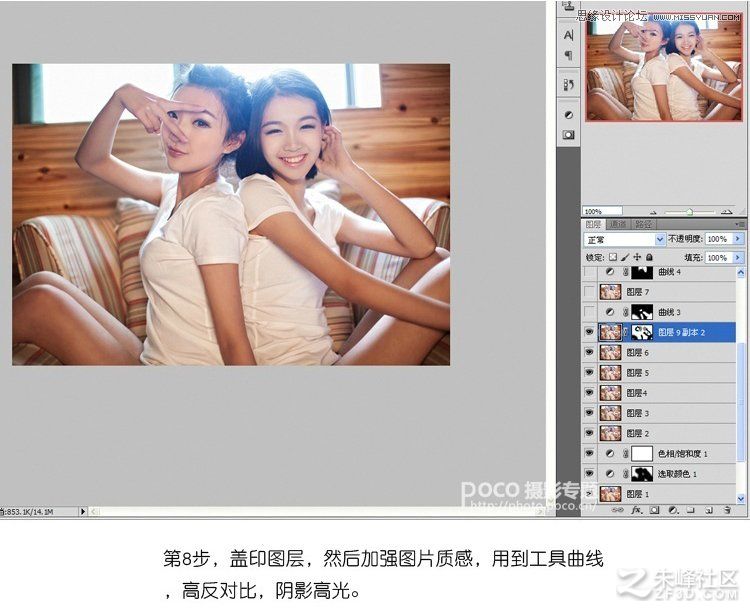Click the layers panel scroll up arrow

(x=741, y=272)
